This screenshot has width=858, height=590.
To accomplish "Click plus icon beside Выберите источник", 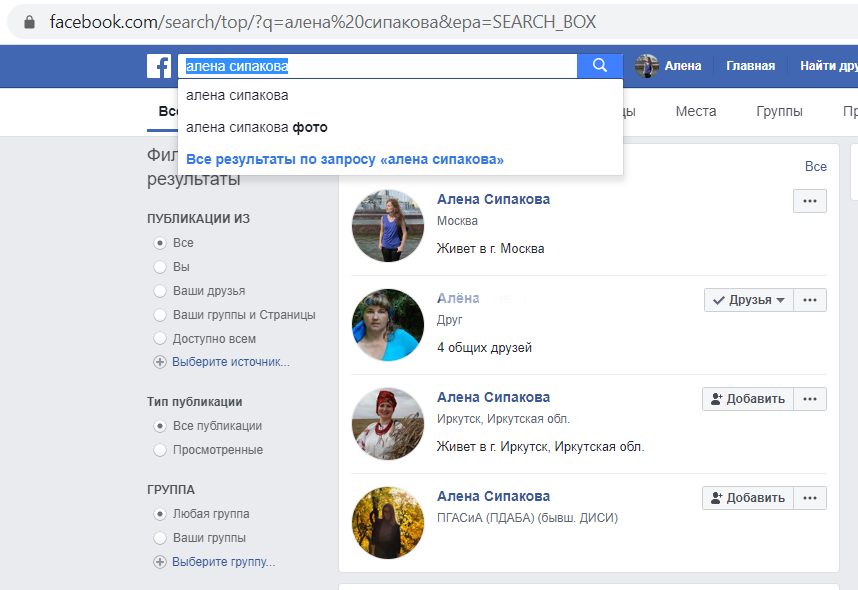I will click(160, 362).
